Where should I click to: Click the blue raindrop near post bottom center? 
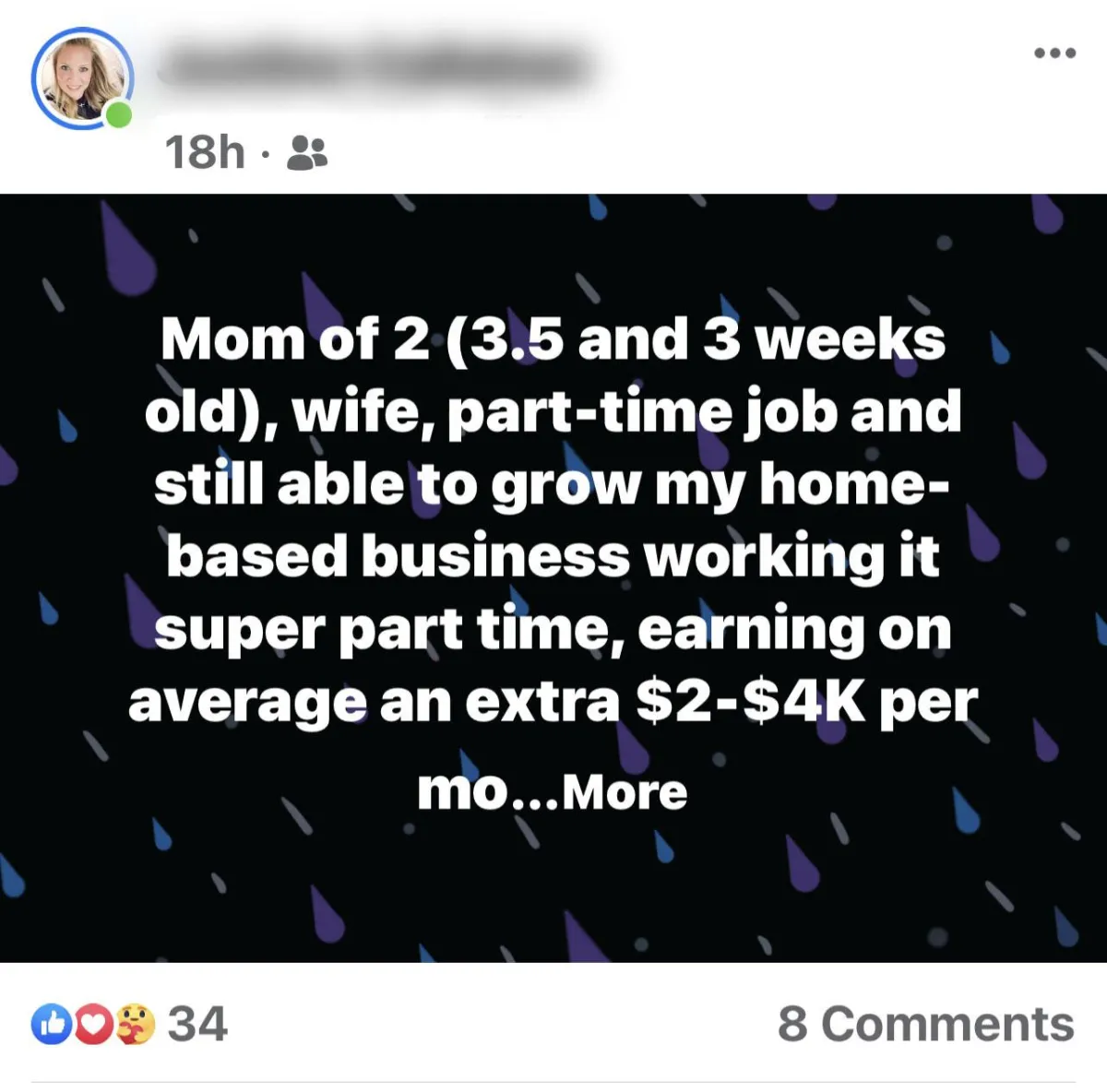click(x=663, y=846)
